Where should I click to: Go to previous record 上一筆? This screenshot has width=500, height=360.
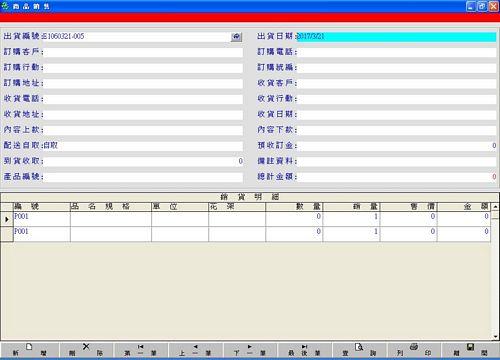pos(195,350)
